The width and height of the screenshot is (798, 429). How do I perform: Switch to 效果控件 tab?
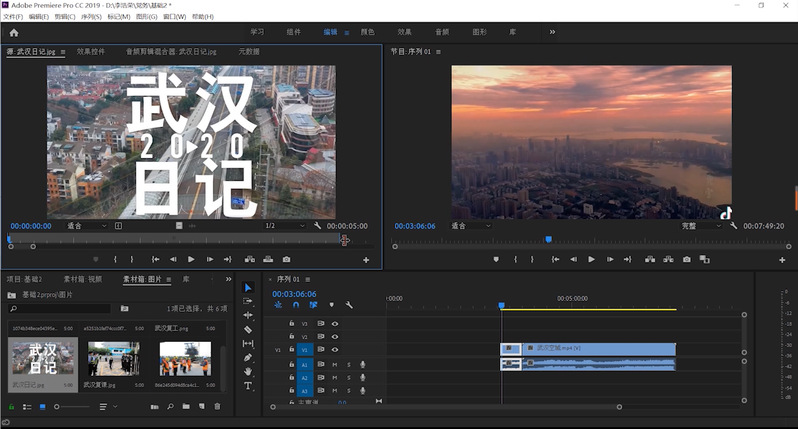click(x=91, y=51)
